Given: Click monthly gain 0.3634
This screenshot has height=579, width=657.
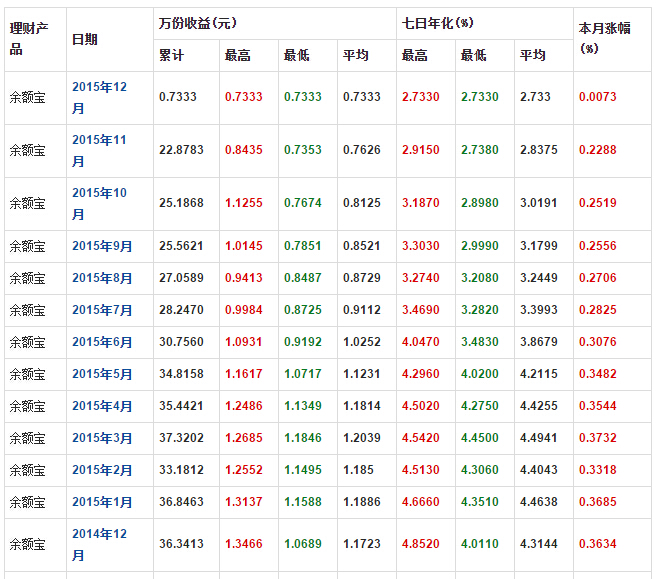Looking at the screenshot, I should click(x=598, y=544).
